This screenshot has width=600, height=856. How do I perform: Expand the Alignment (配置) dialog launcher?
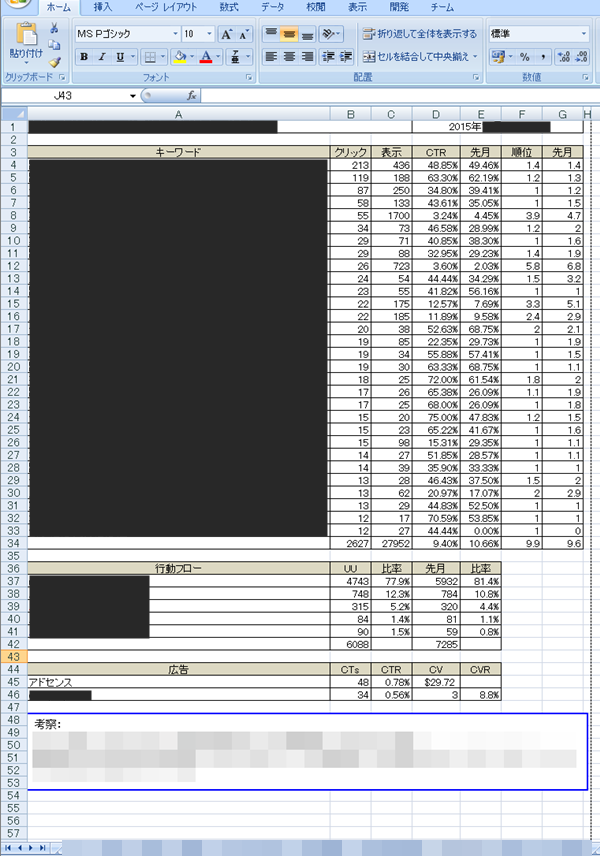pyautogui.click(x=476, y=78)
